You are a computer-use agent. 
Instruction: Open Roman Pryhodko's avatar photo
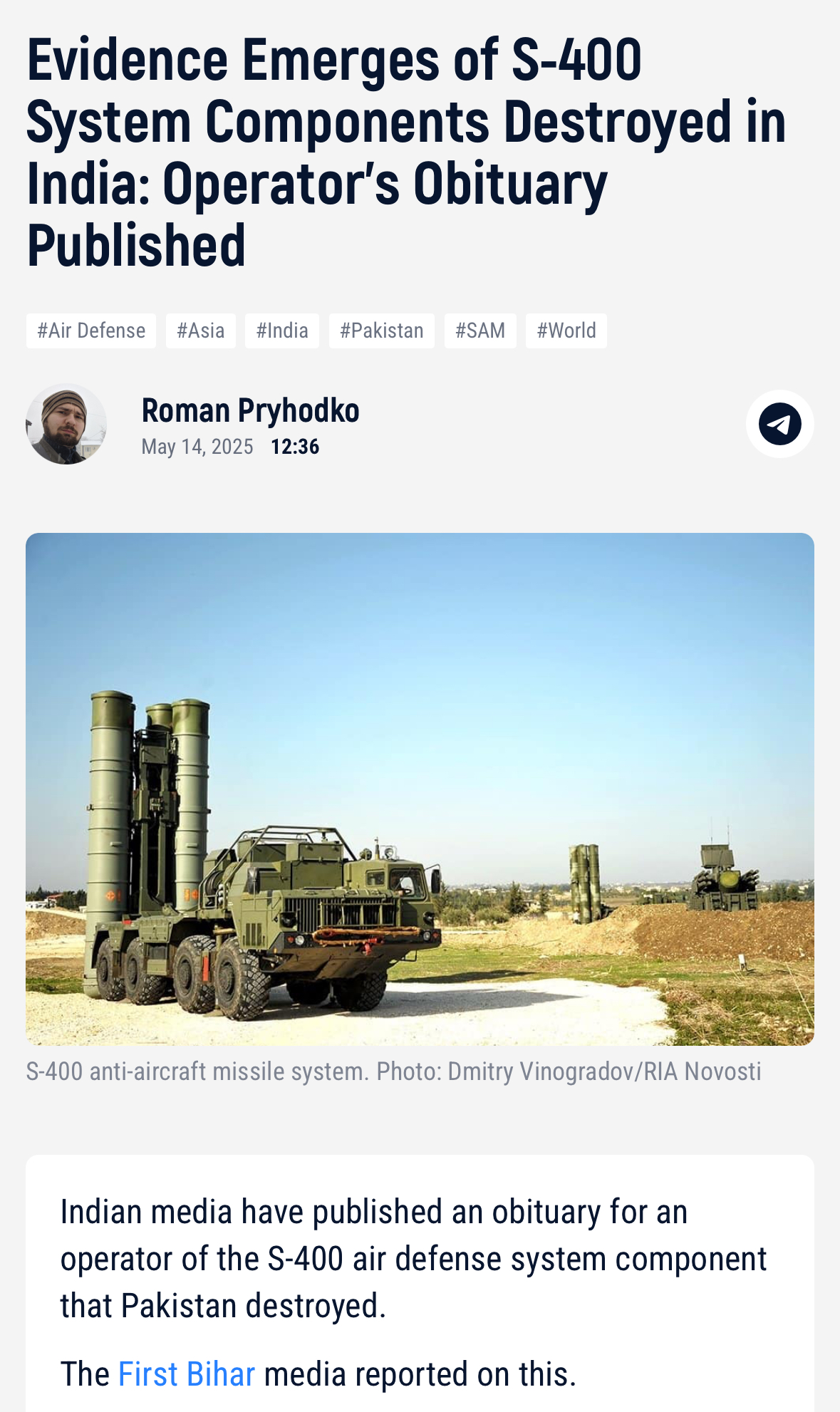click(66, 424)
